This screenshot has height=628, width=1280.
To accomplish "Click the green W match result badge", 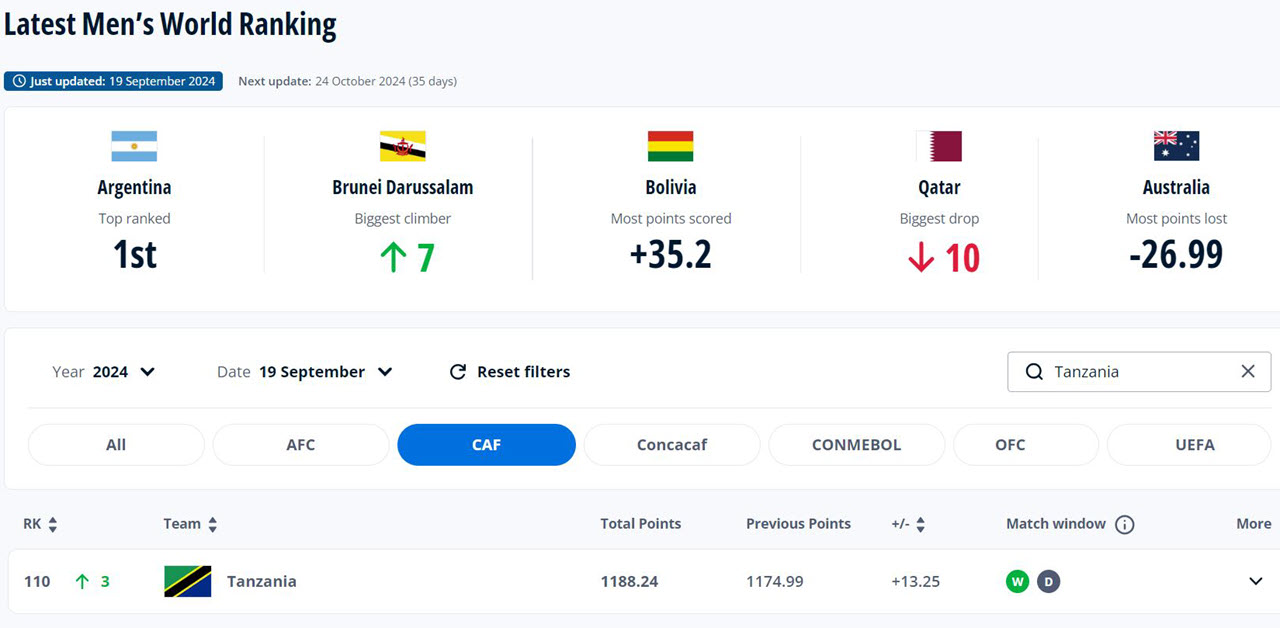I will click(1017, 581).
